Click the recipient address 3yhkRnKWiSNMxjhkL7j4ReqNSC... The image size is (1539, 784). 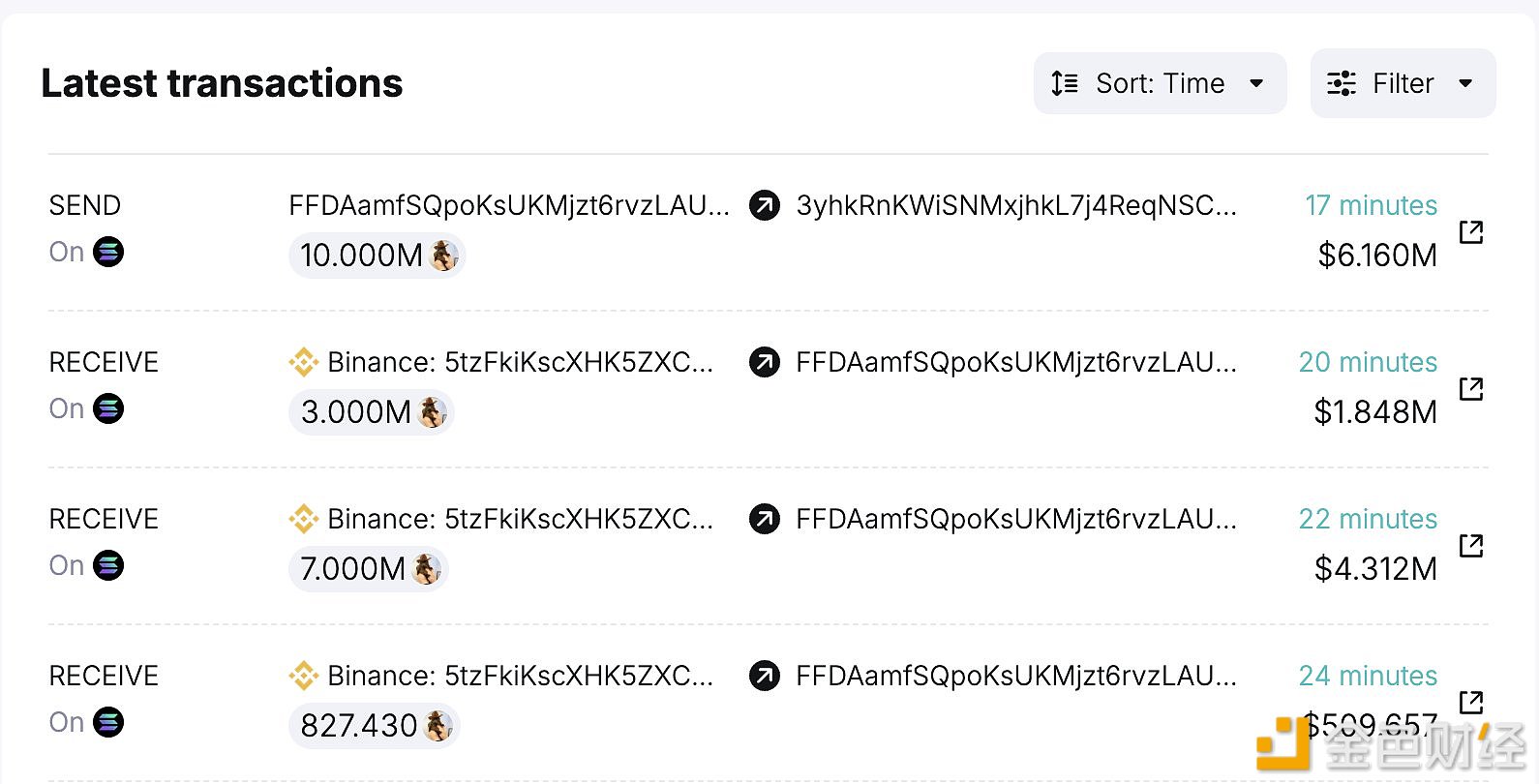1016,205
